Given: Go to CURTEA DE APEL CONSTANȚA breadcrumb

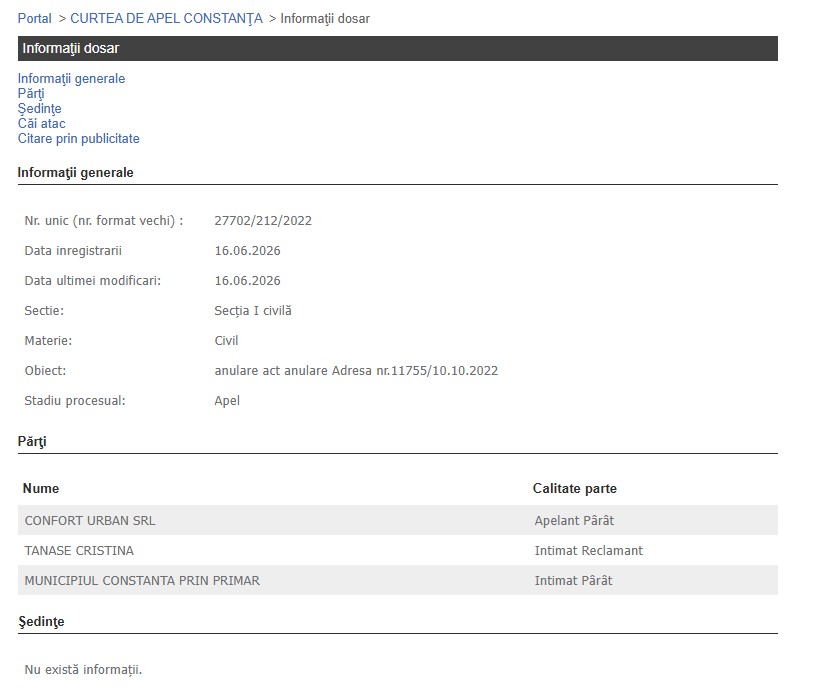Looking at the screenshot, I should point(166,18).
